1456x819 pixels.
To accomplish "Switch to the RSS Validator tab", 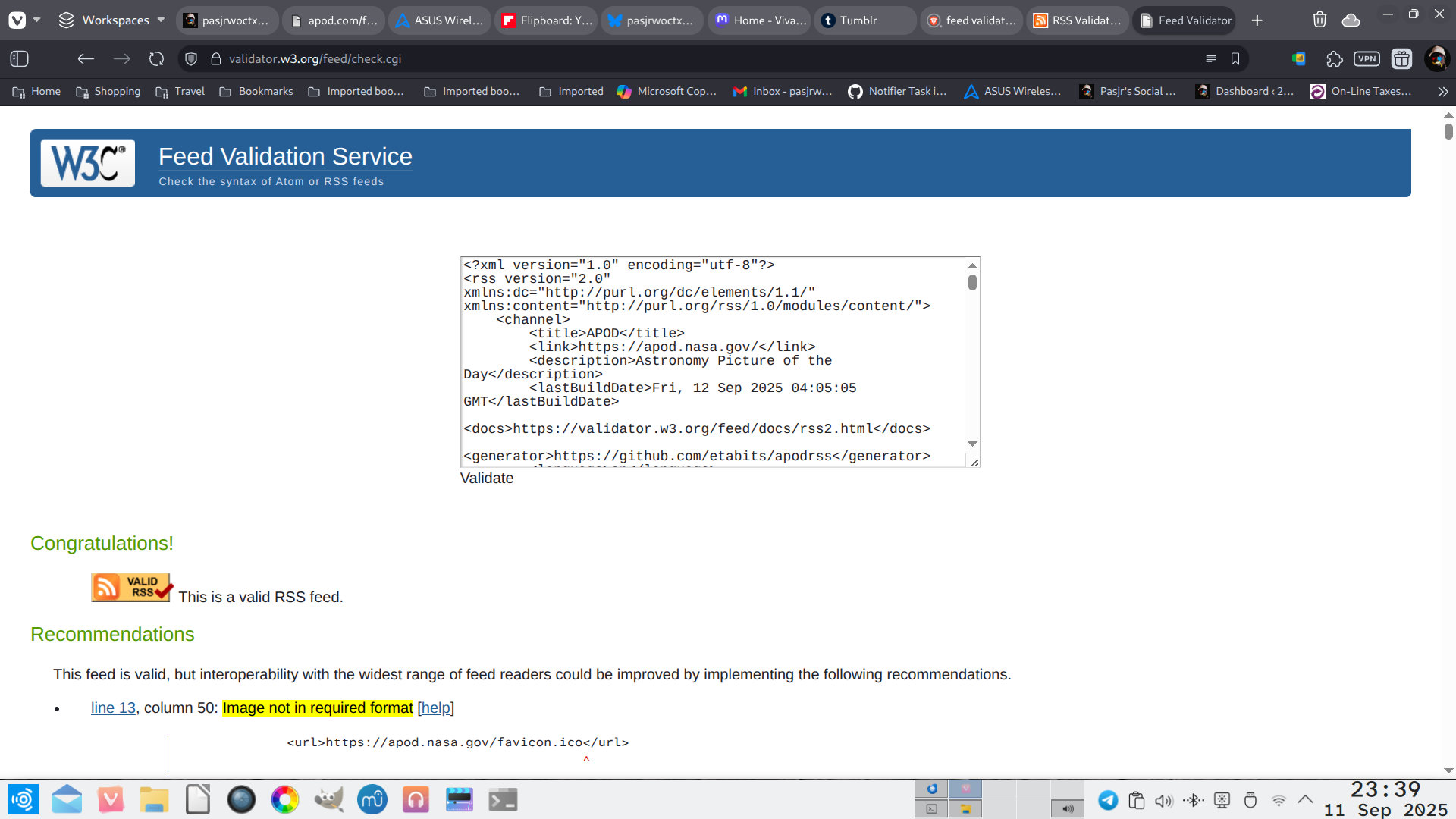I will point(1078,20).
